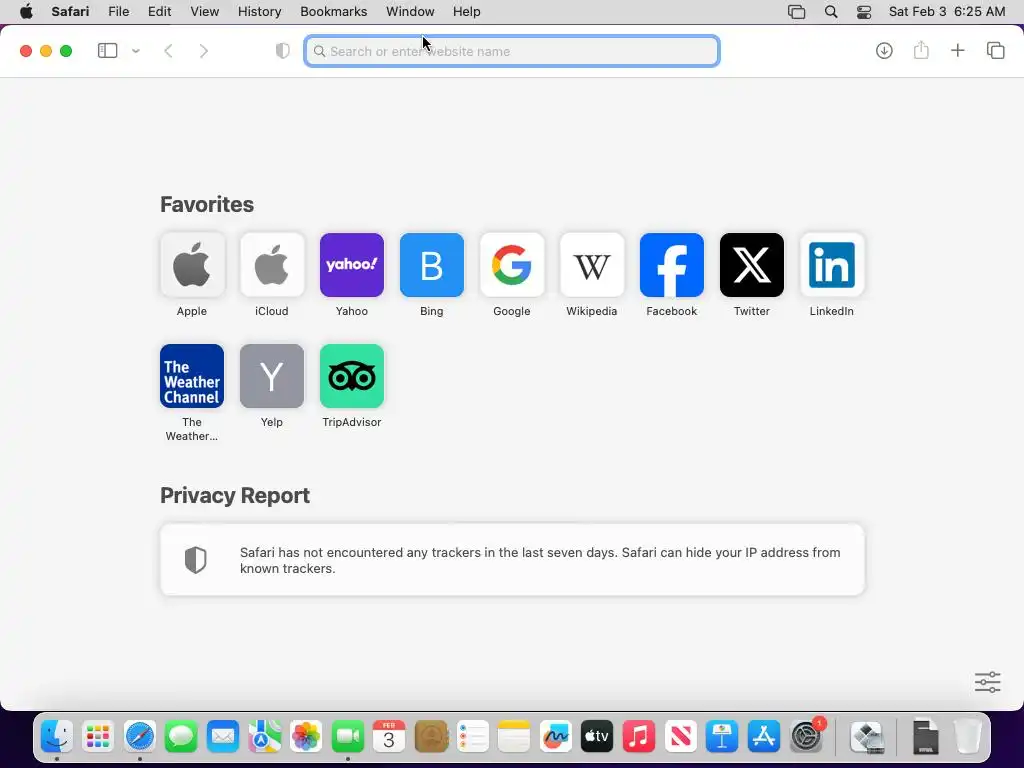Open the Window menu
This screenshot has height=768, width=1024.
point(410,12)
